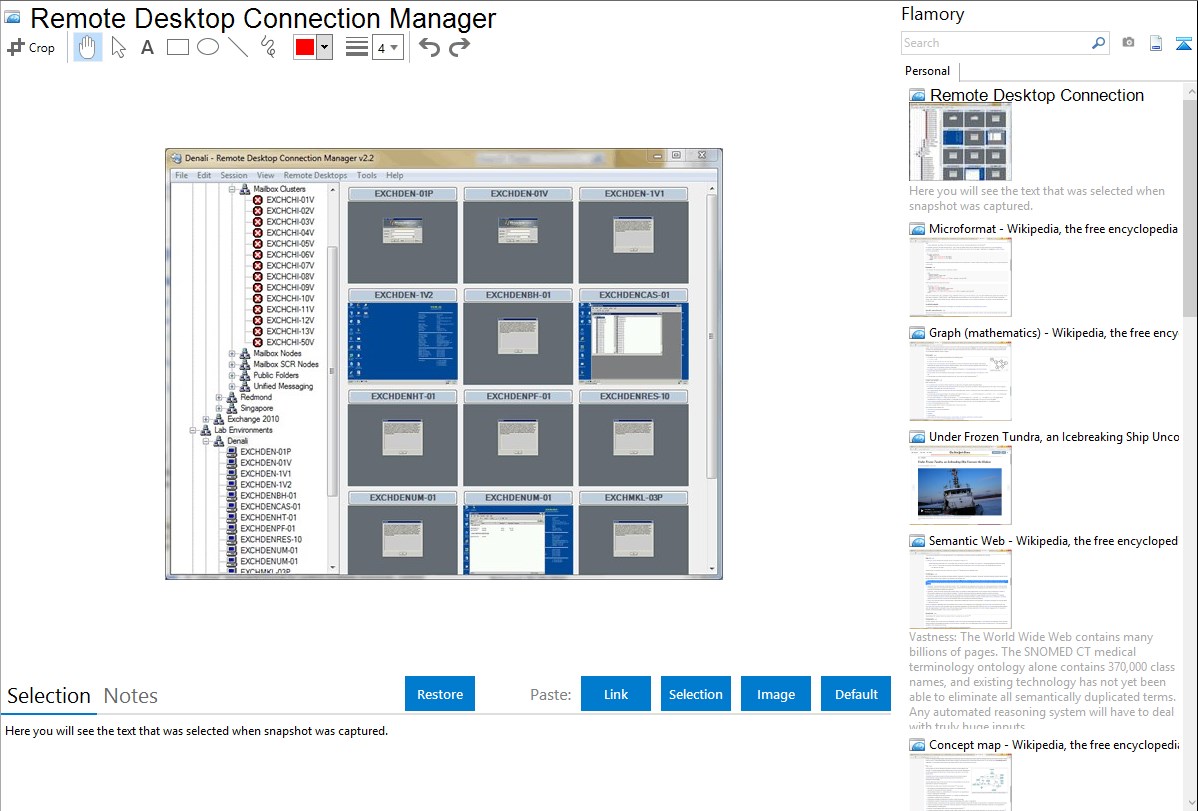Collapse the Lab Environments tree node
The image size is (1198, 811).
[193, 430]
